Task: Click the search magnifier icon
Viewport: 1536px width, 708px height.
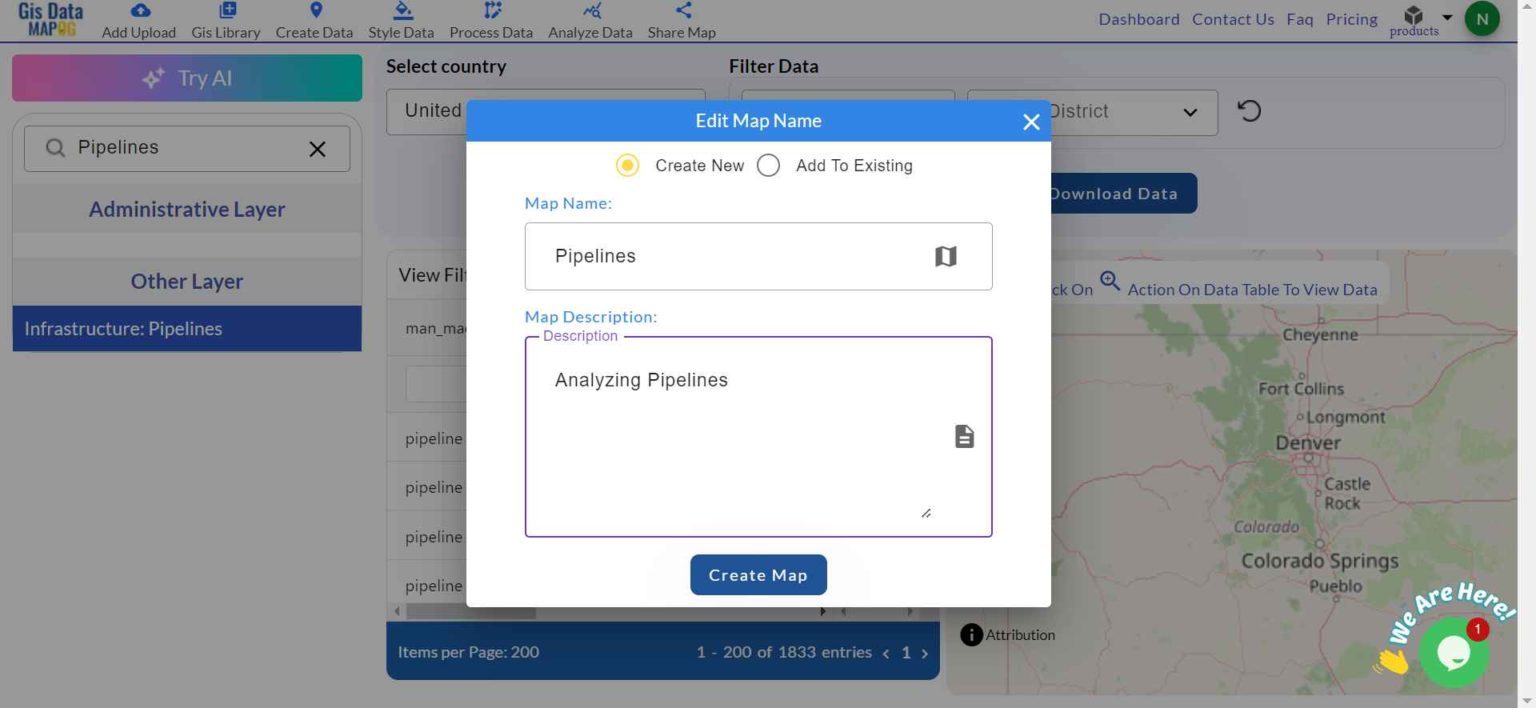Action: pos(55,148)
